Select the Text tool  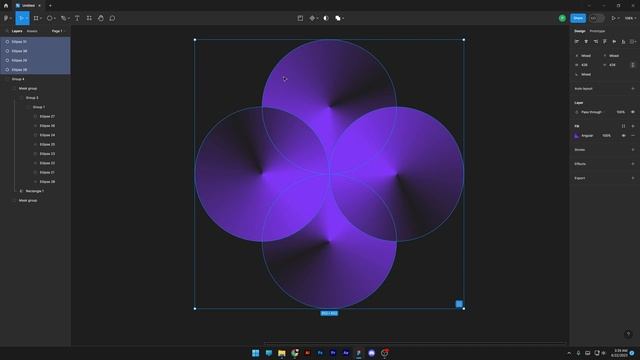[x=77, y=18]
